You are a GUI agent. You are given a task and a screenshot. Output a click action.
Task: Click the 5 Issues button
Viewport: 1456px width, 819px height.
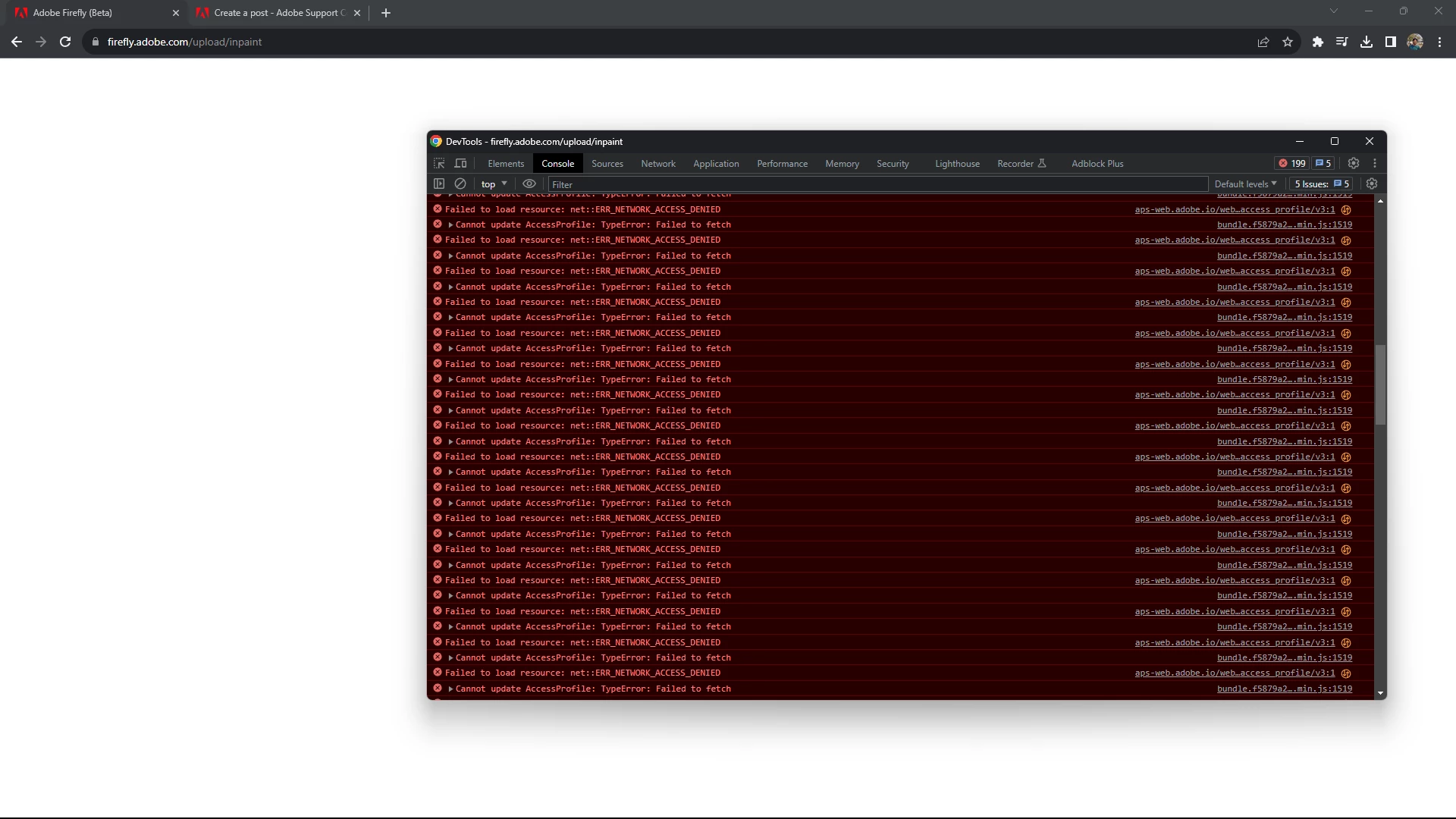coord(1322,184)
